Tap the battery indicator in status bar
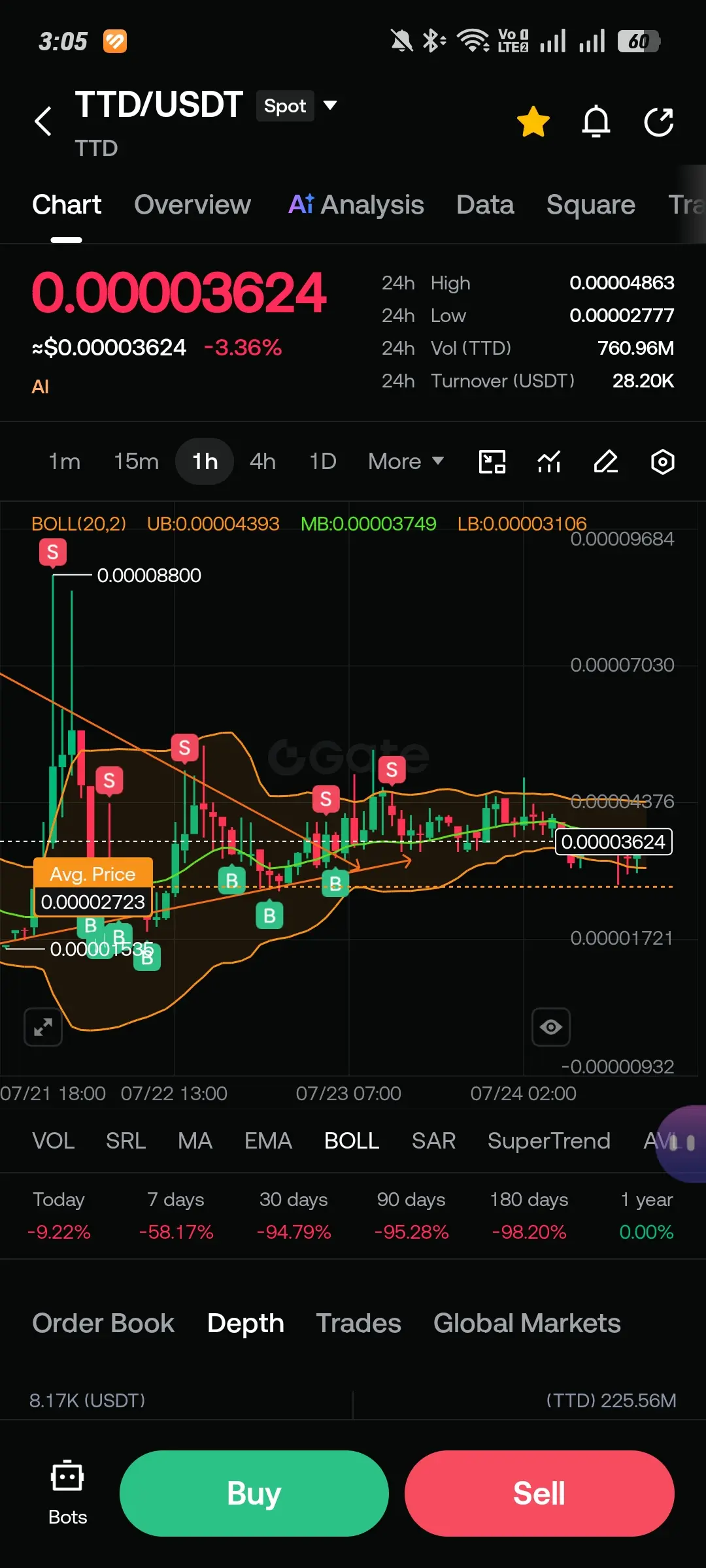This screenshot has width=706, height=1568. tap(639, 42)
